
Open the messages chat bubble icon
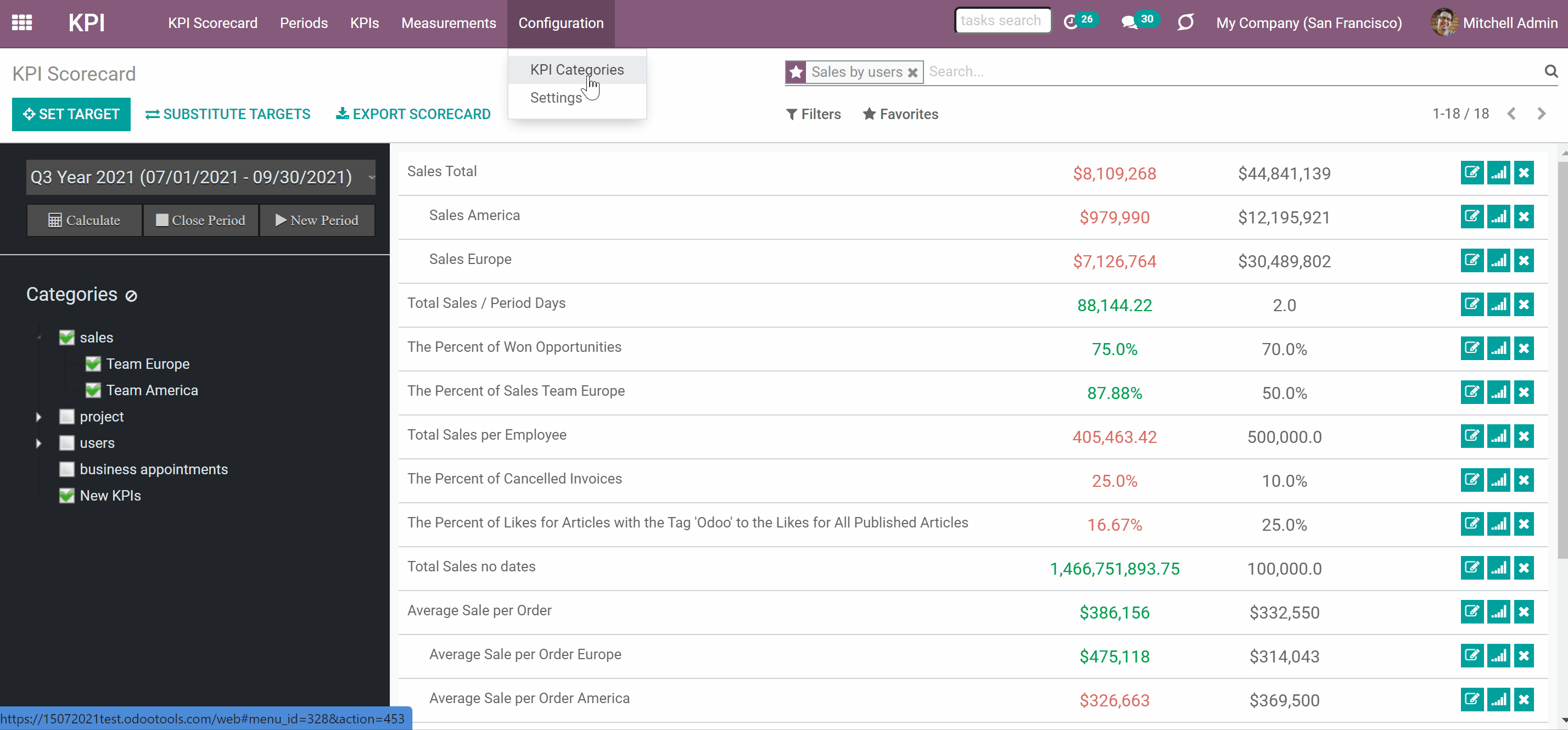[x=1129, y=23]
